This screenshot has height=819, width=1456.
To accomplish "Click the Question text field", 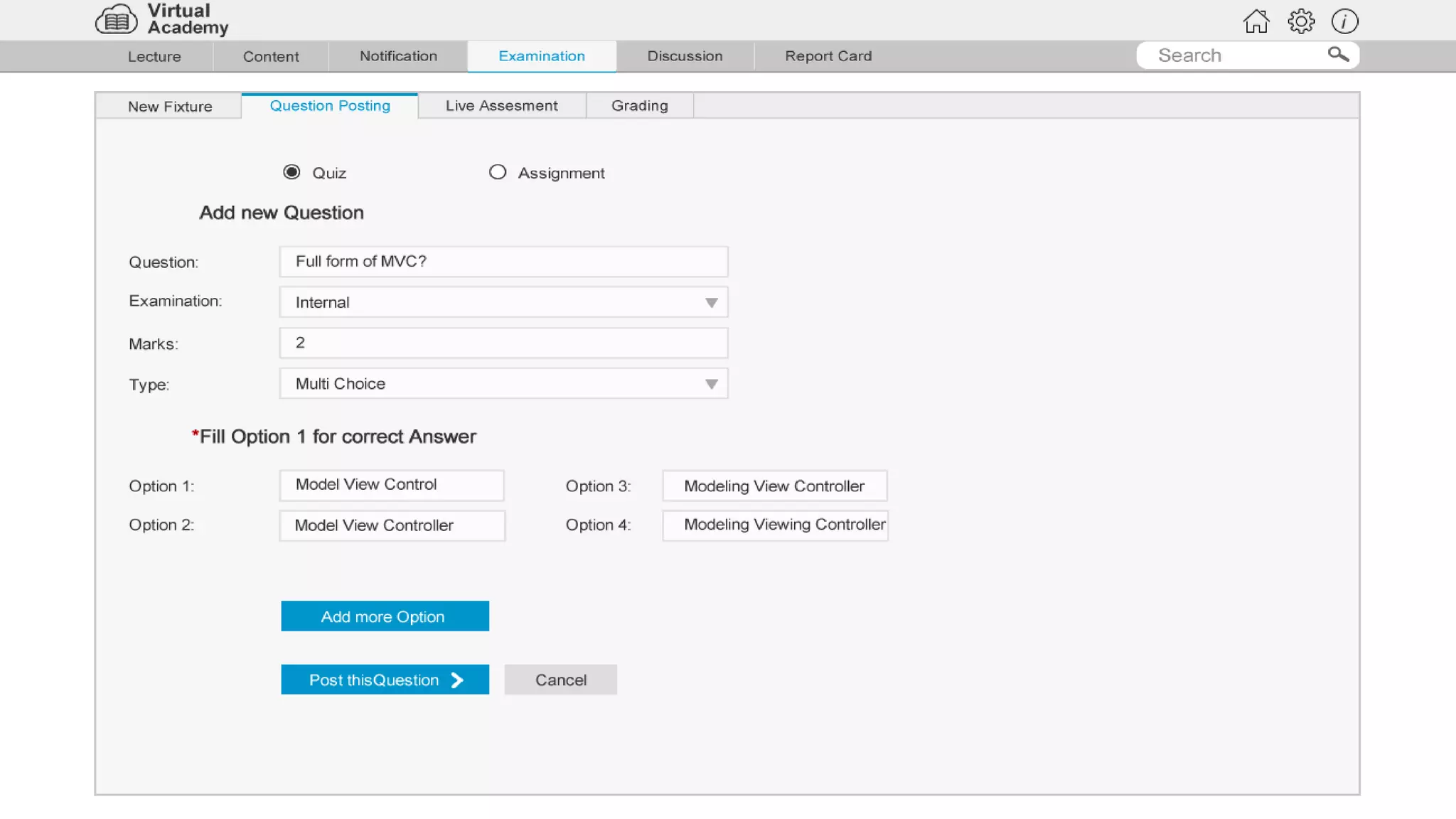I will 503,262.
